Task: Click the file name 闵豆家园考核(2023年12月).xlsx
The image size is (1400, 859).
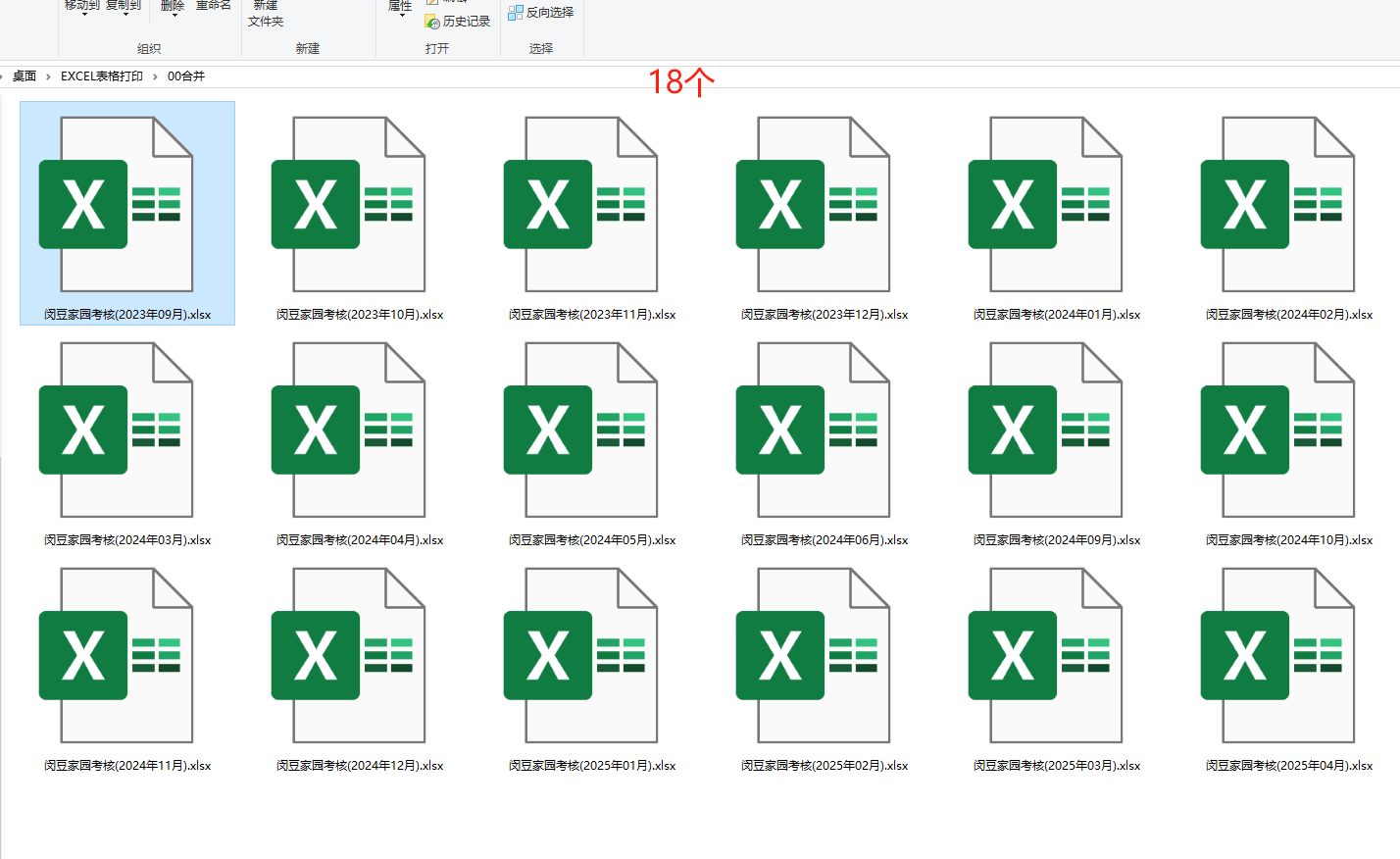Action: pos(825,315)
